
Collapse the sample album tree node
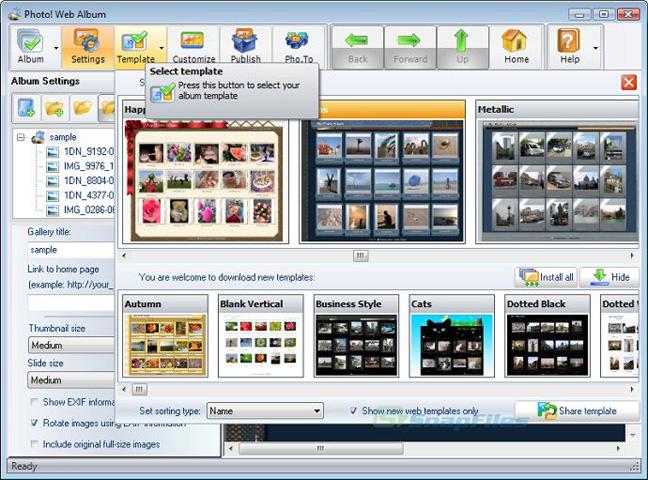click(21, 137)
